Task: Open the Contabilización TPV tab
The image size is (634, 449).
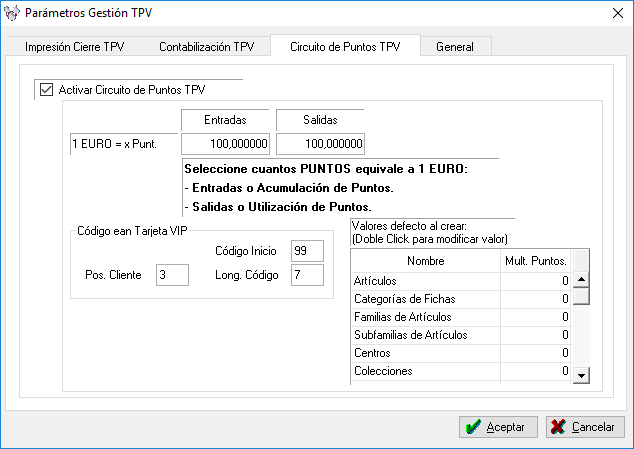Action: point(206,47)
